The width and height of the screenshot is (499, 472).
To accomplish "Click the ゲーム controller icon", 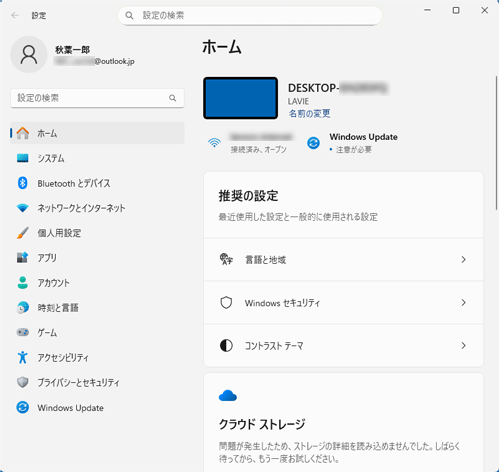I will point(23,332).
